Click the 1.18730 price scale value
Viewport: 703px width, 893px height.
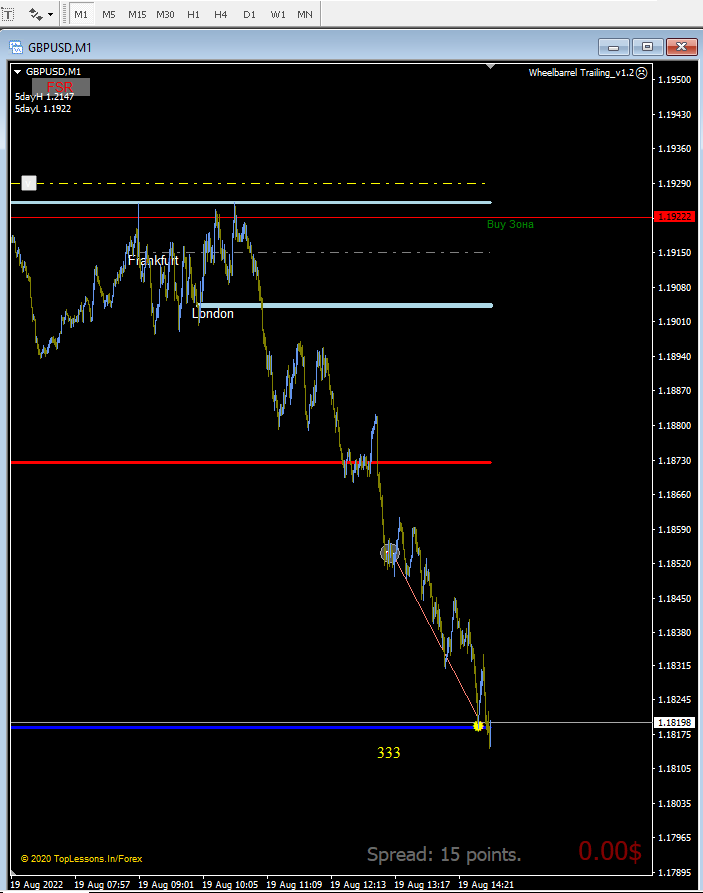[675, 461]
